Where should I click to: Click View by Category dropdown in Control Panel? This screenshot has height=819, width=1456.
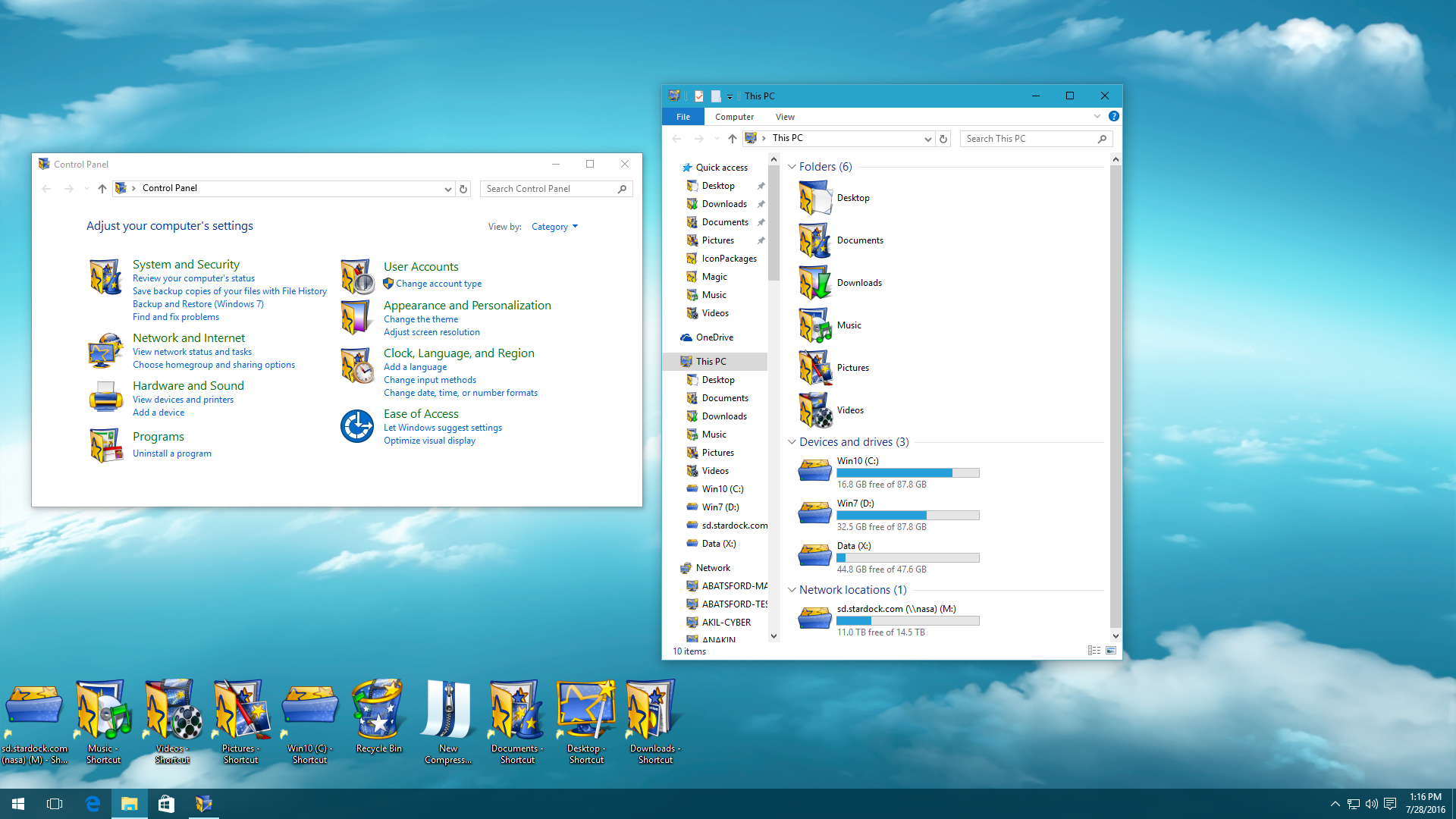pyautogui.click(x=554, y=226)
